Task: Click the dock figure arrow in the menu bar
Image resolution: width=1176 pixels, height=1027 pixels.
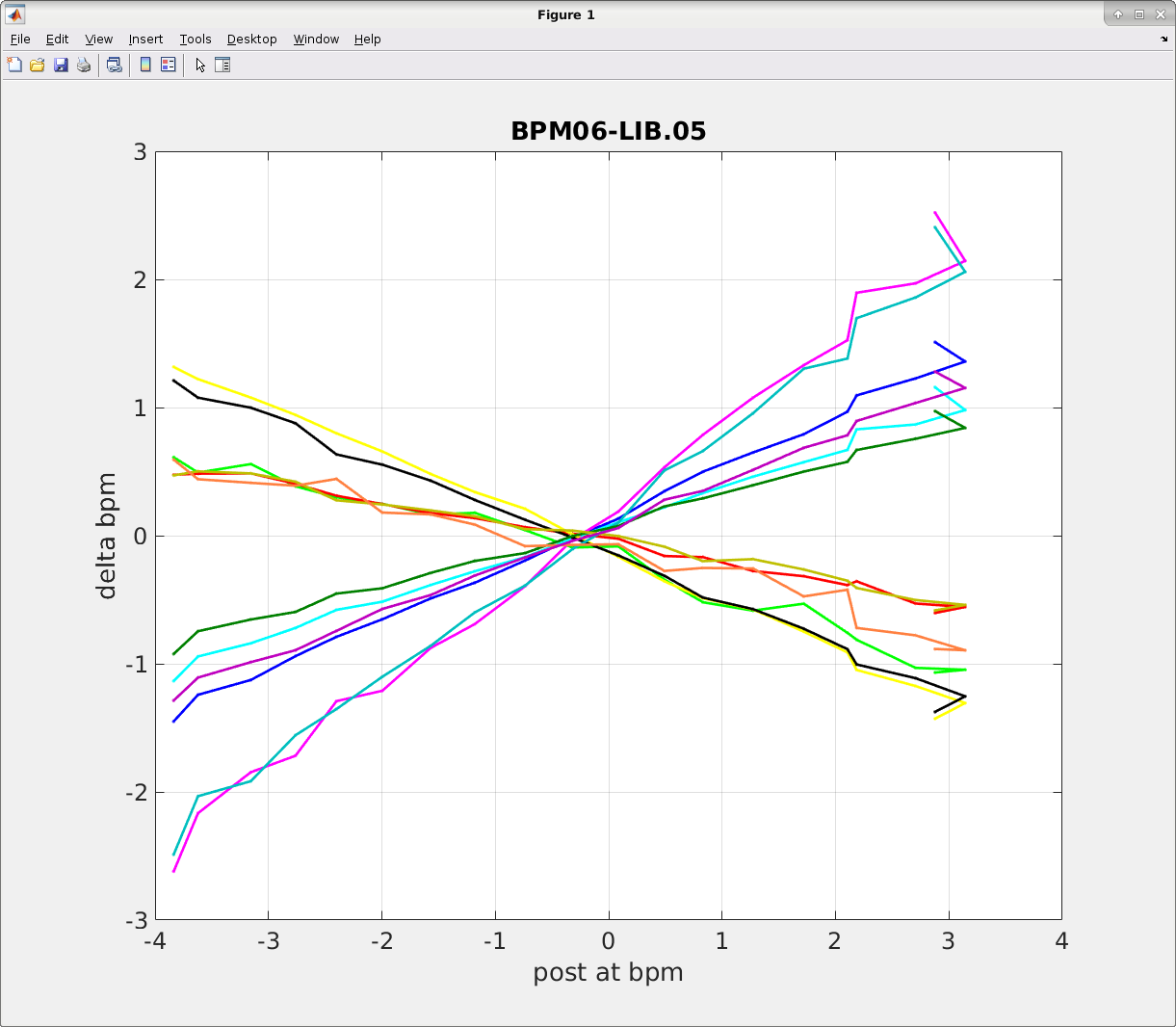Action: (1163, 39)
